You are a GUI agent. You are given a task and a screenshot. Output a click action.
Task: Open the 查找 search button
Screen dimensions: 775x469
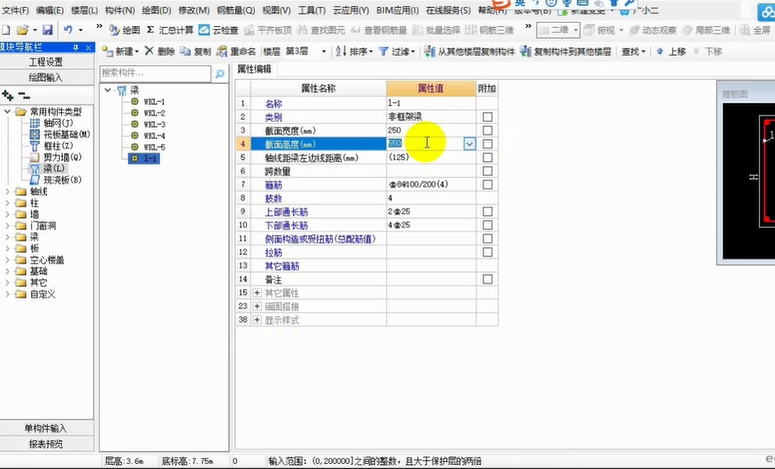coord(633,51)
